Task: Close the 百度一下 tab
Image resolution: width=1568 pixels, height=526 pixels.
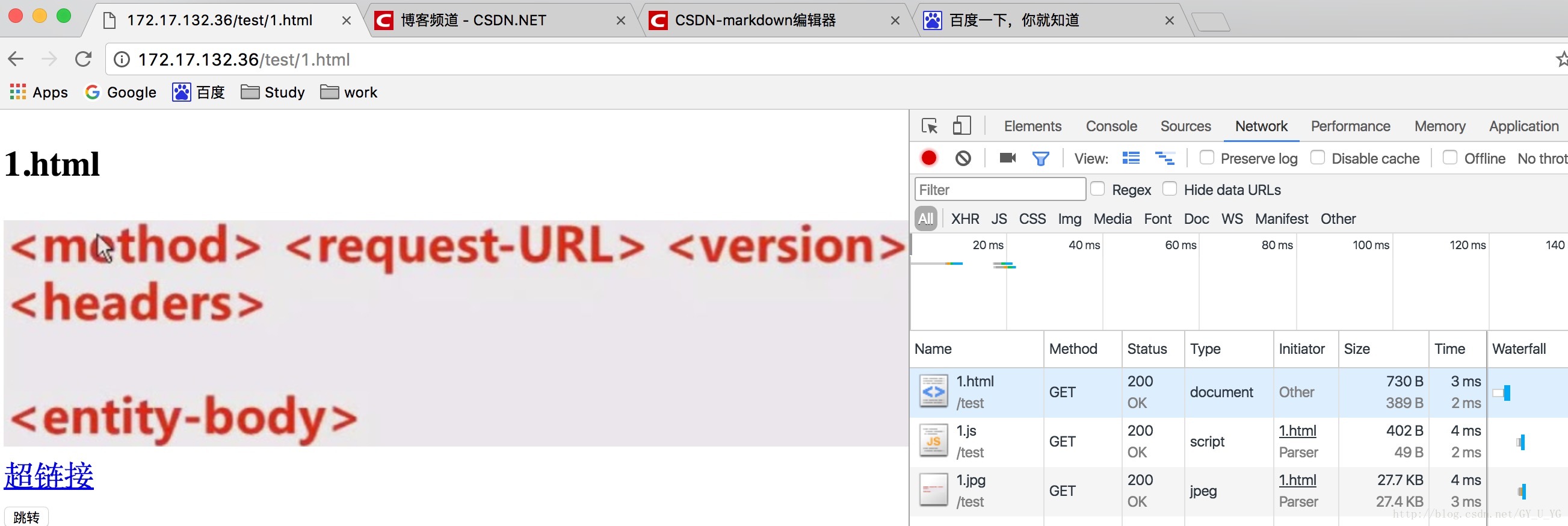Action: pyautogui.click(x=1169, y=20)
